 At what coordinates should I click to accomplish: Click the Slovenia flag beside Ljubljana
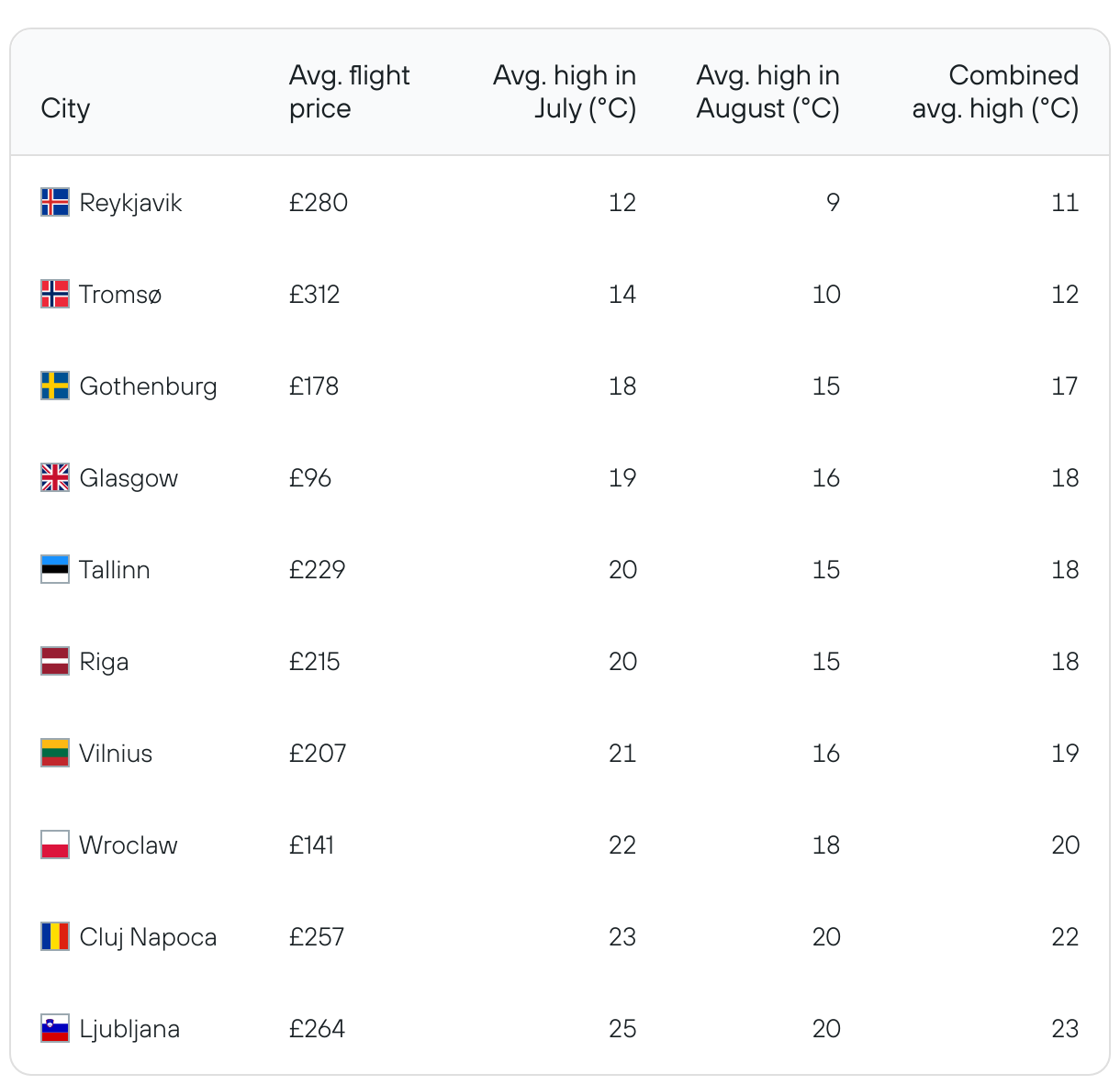tap(55, 1028)
